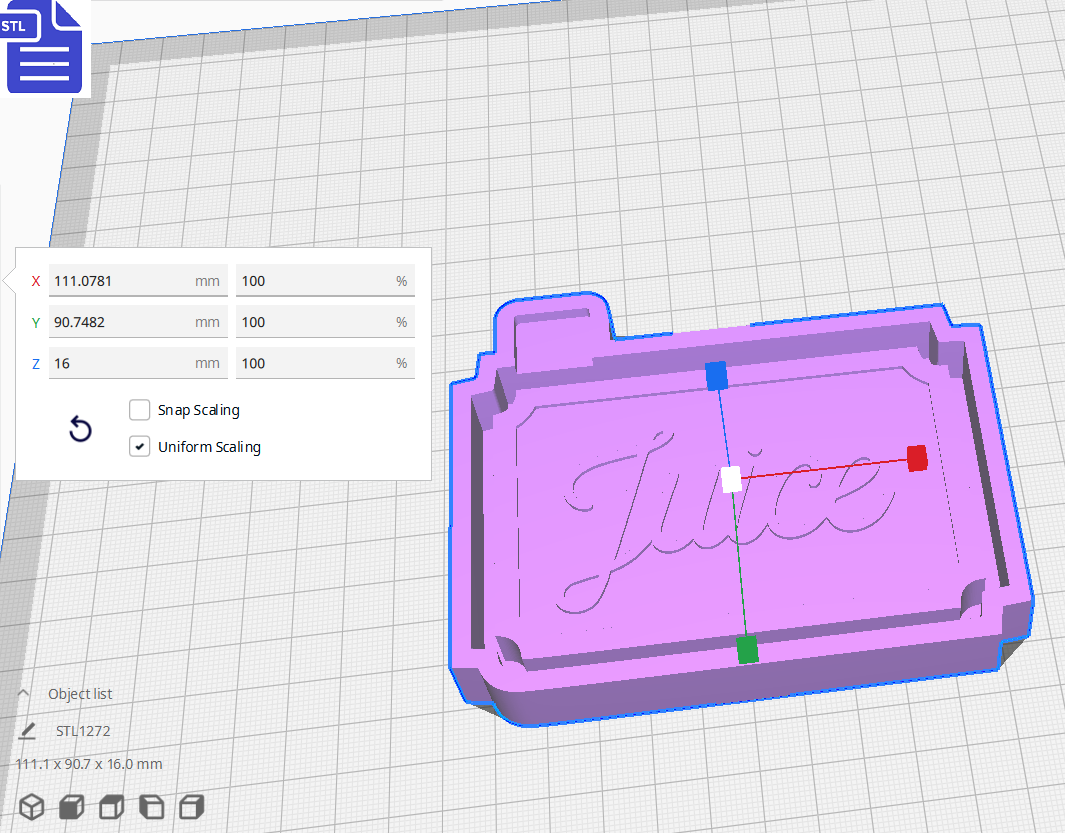Image resolution: width=1065 pixels, height=833 pixels.
Task: Click the STL file icon in top-left corner
Action: (x=44, y=47)
